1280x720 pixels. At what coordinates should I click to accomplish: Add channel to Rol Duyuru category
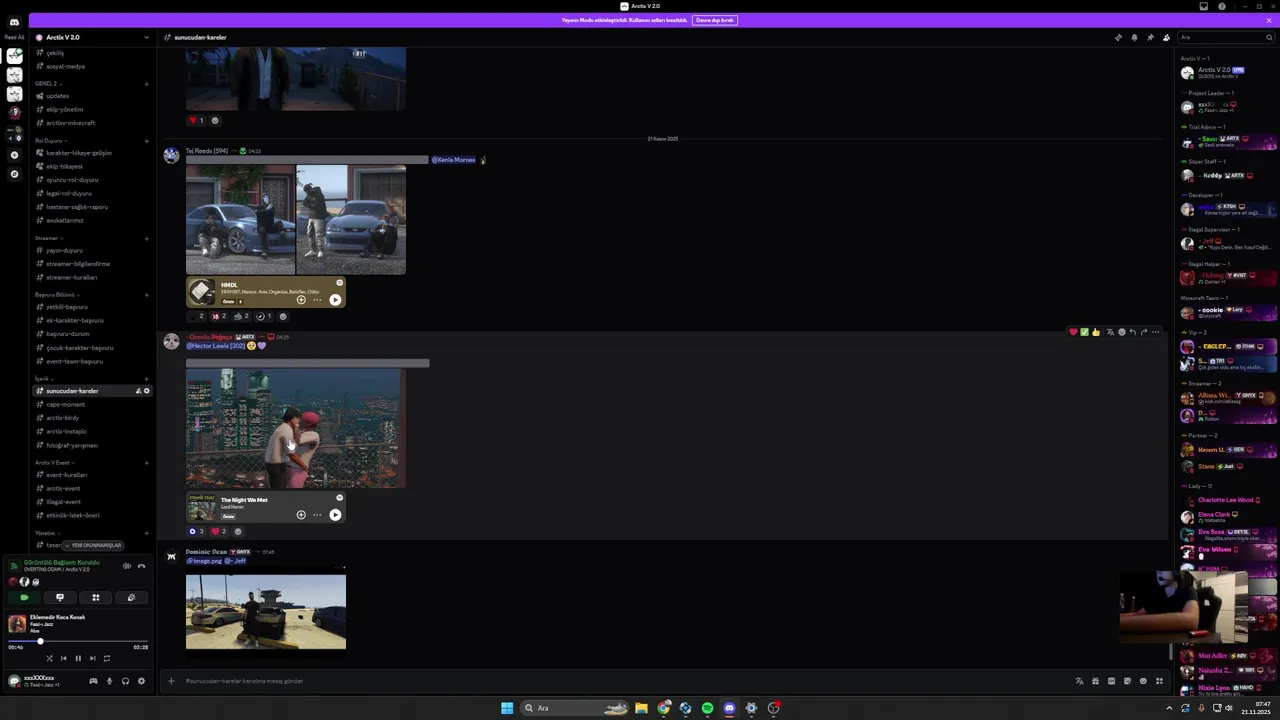(x=147, y=140)
